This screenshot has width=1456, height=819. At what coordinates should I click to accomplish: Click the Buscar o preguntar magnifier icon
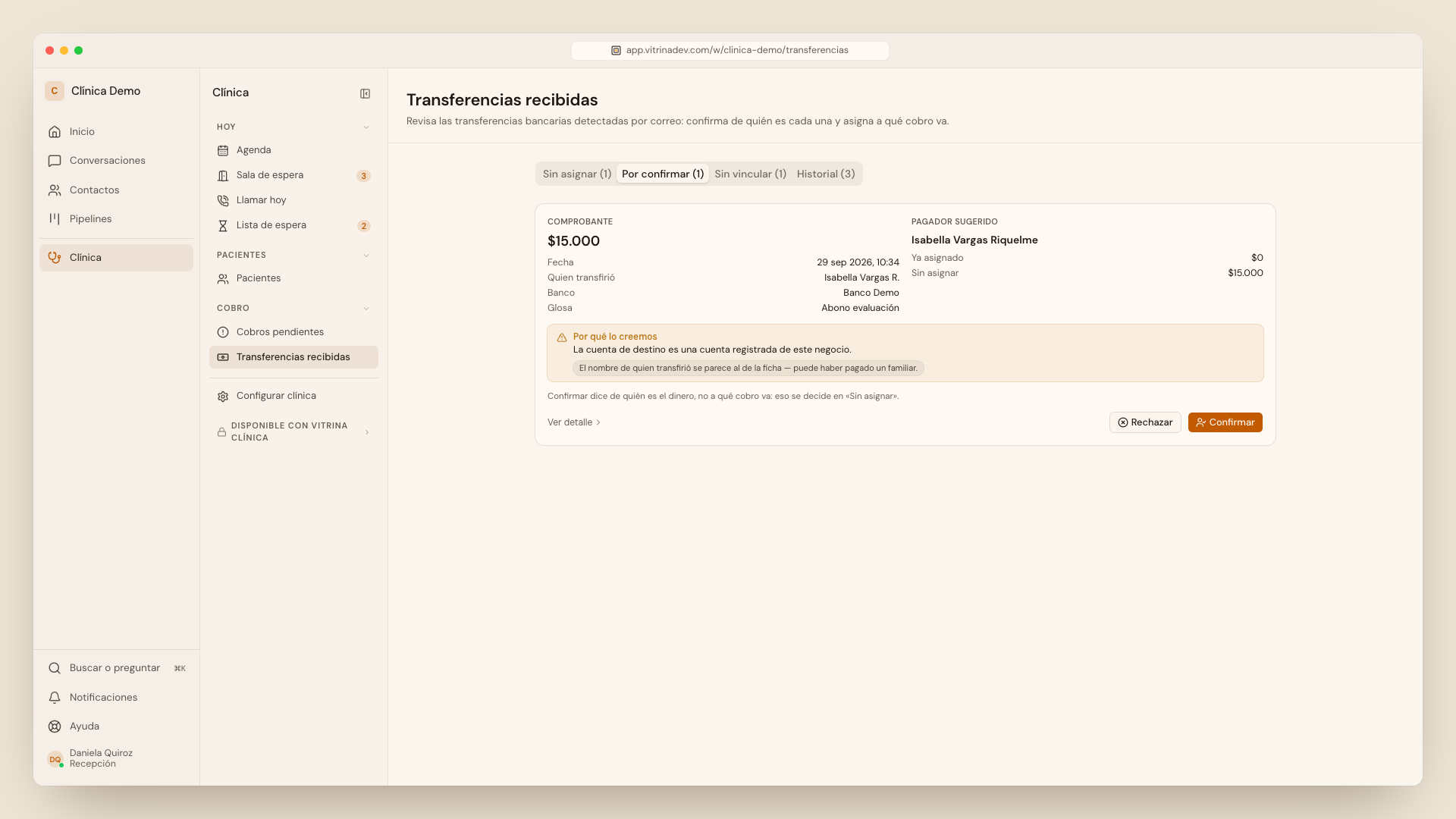pos(55,668)
